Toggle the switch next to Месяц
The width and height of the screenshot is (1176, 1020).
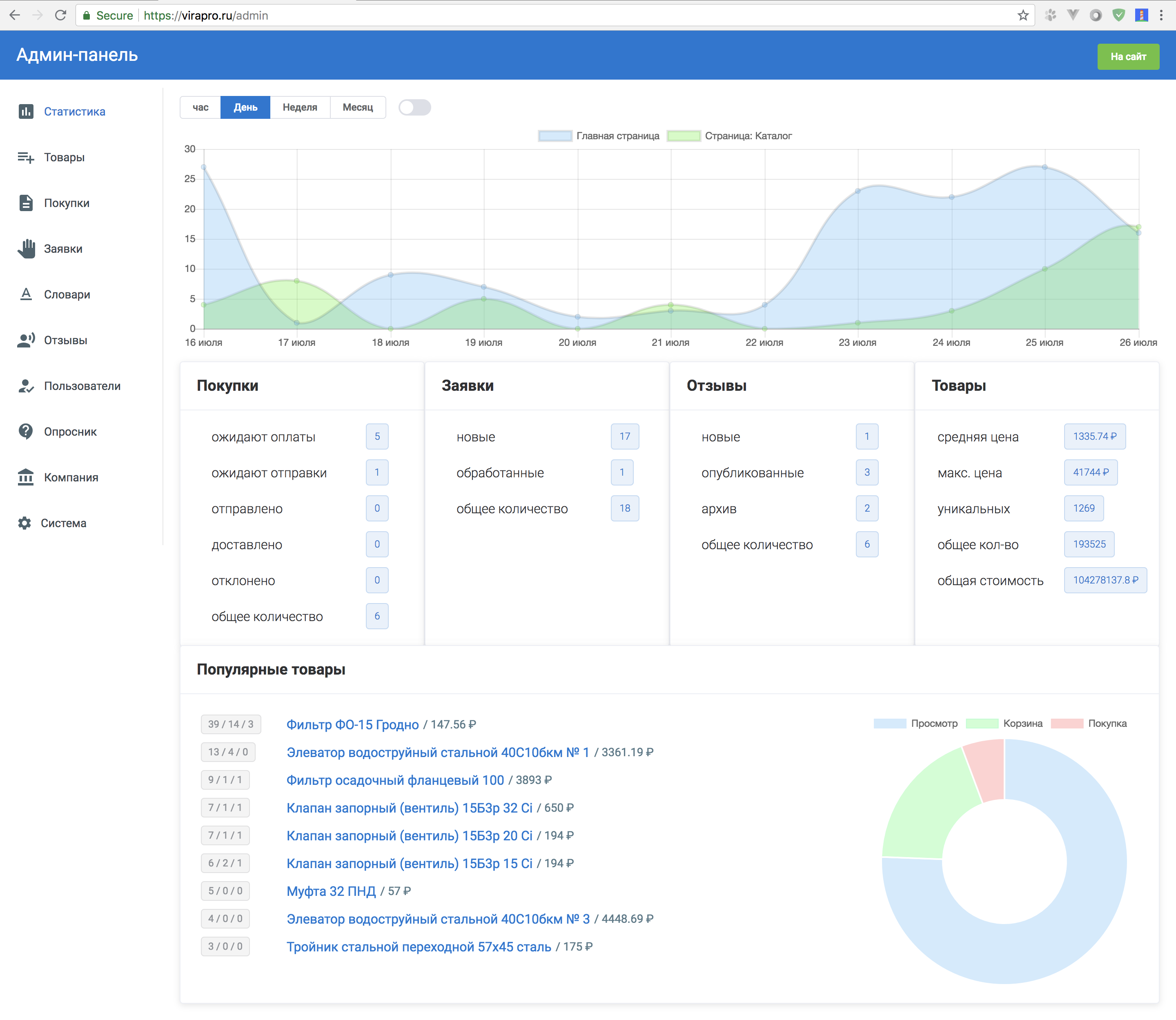tap(414, 107)
